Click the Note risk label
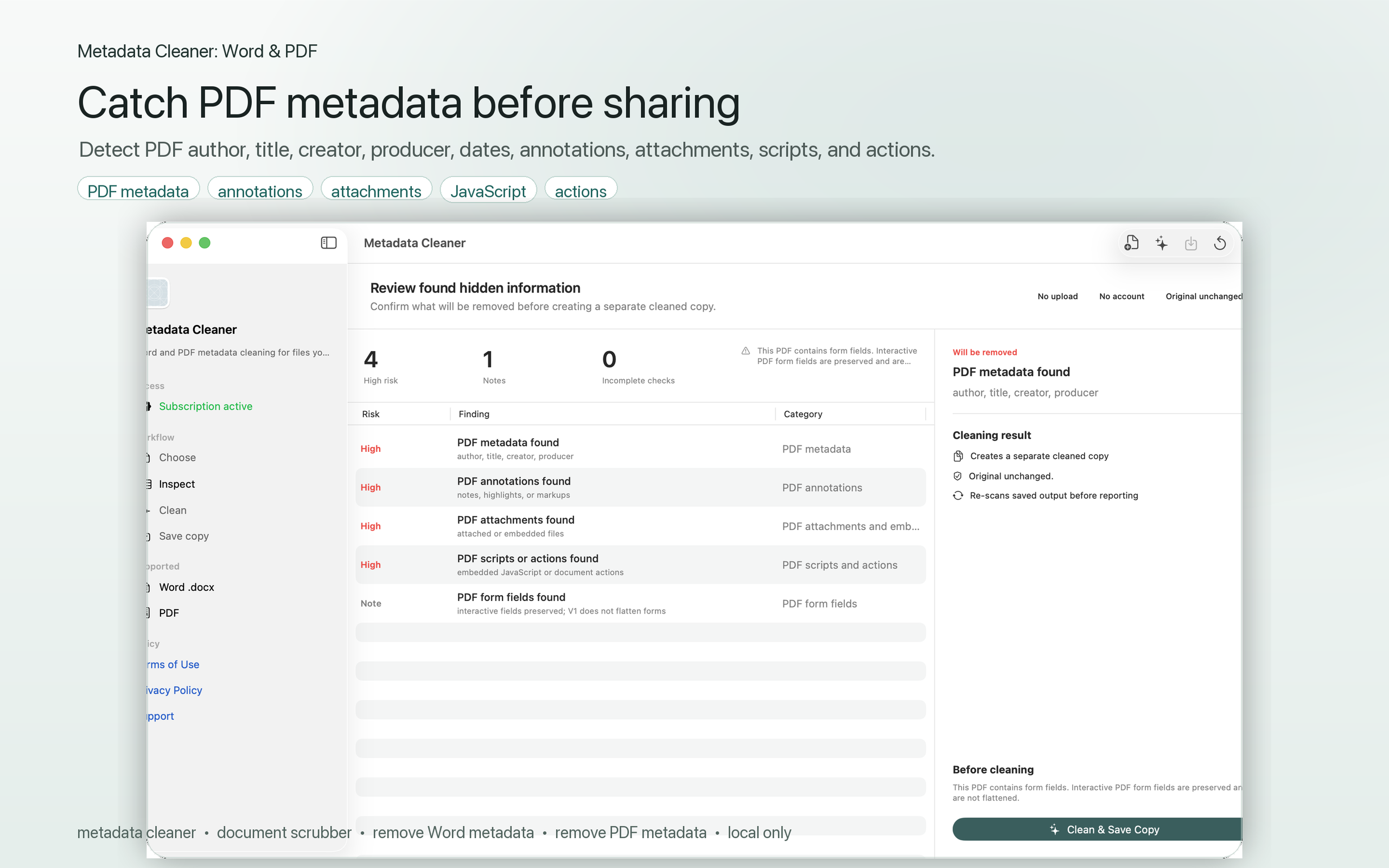1389x868 pixels. click(x=371, y=603)
